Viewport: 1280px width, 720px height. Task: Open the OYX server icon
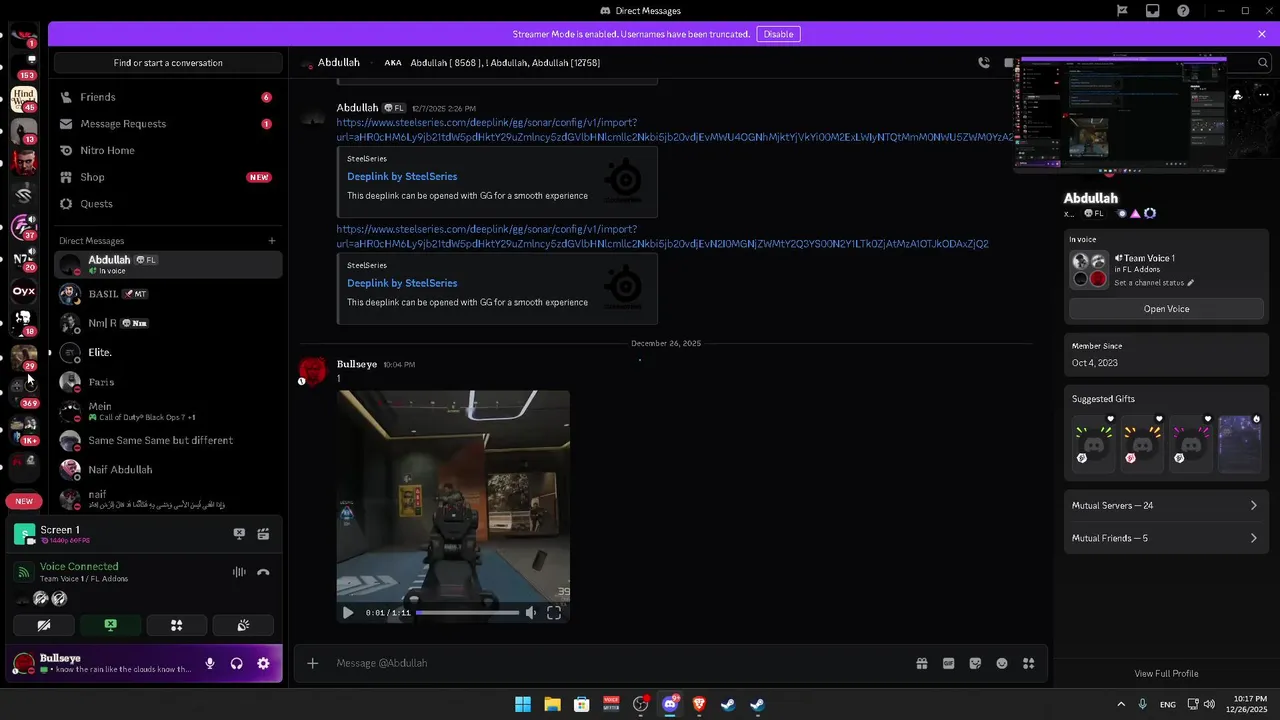click(x=24, y=292)
